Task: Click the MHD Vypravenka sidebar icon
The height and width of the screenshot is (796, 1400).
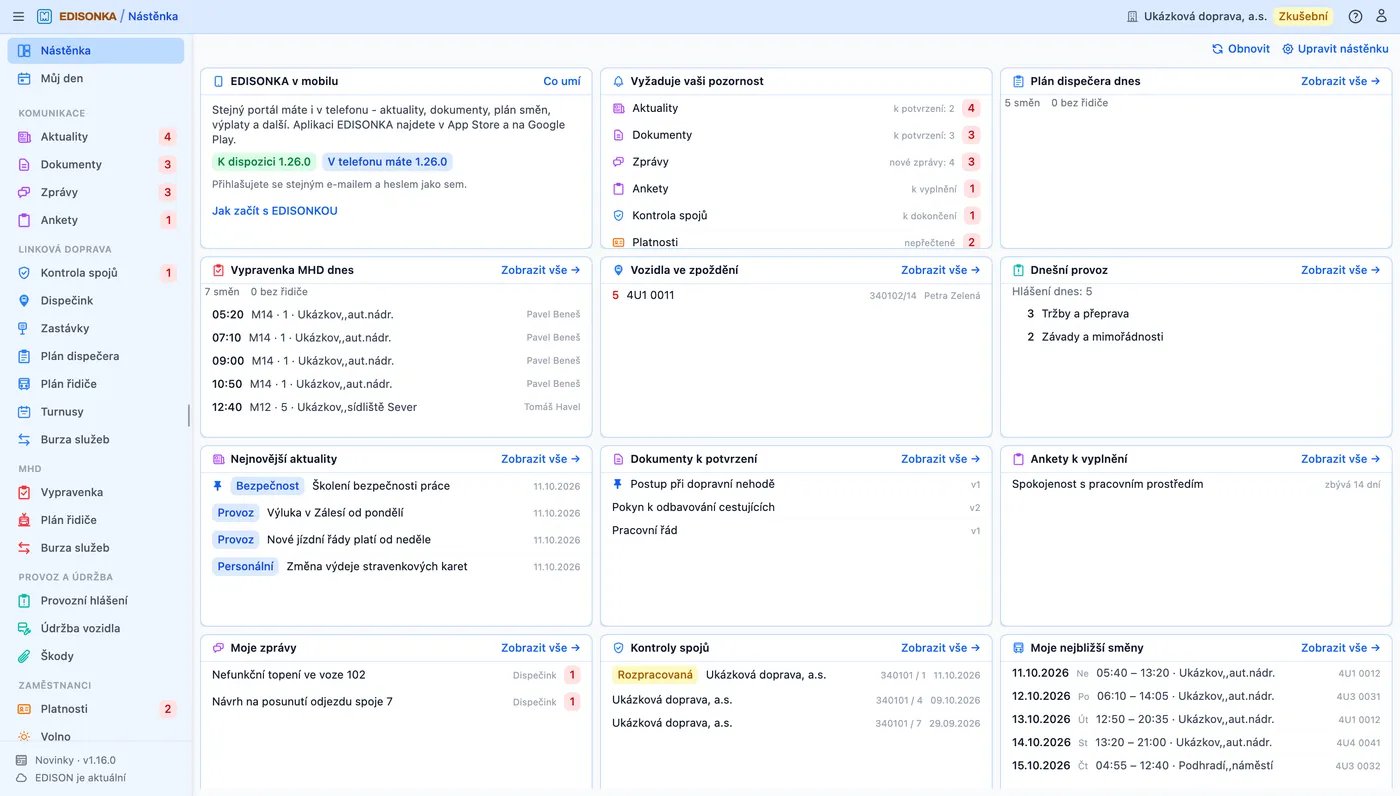Action: [25, 492]
